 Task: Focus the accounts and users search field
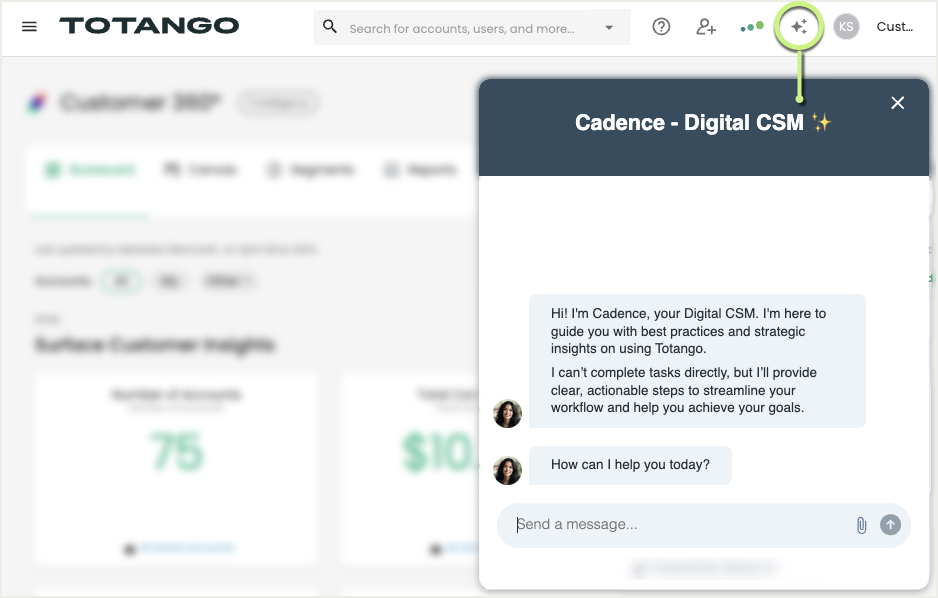462,28
